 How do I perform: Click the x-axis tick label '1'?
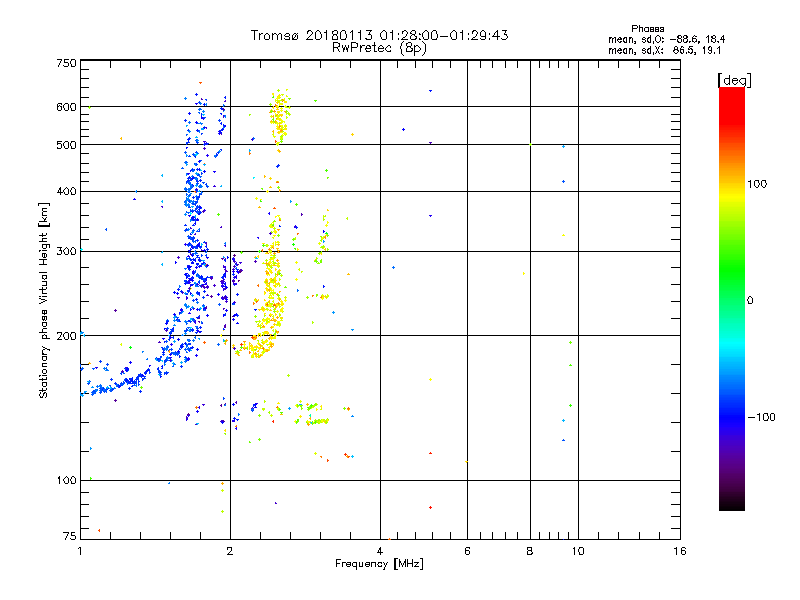click(80, 551)
